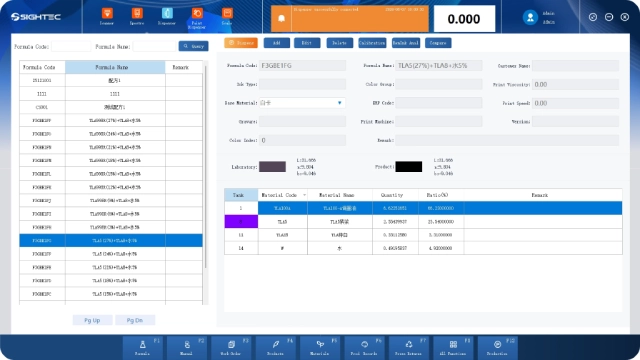Screen dimensions: 640x360
Task: Click the admin user avatar icon
Action: [x=530, y=18]
